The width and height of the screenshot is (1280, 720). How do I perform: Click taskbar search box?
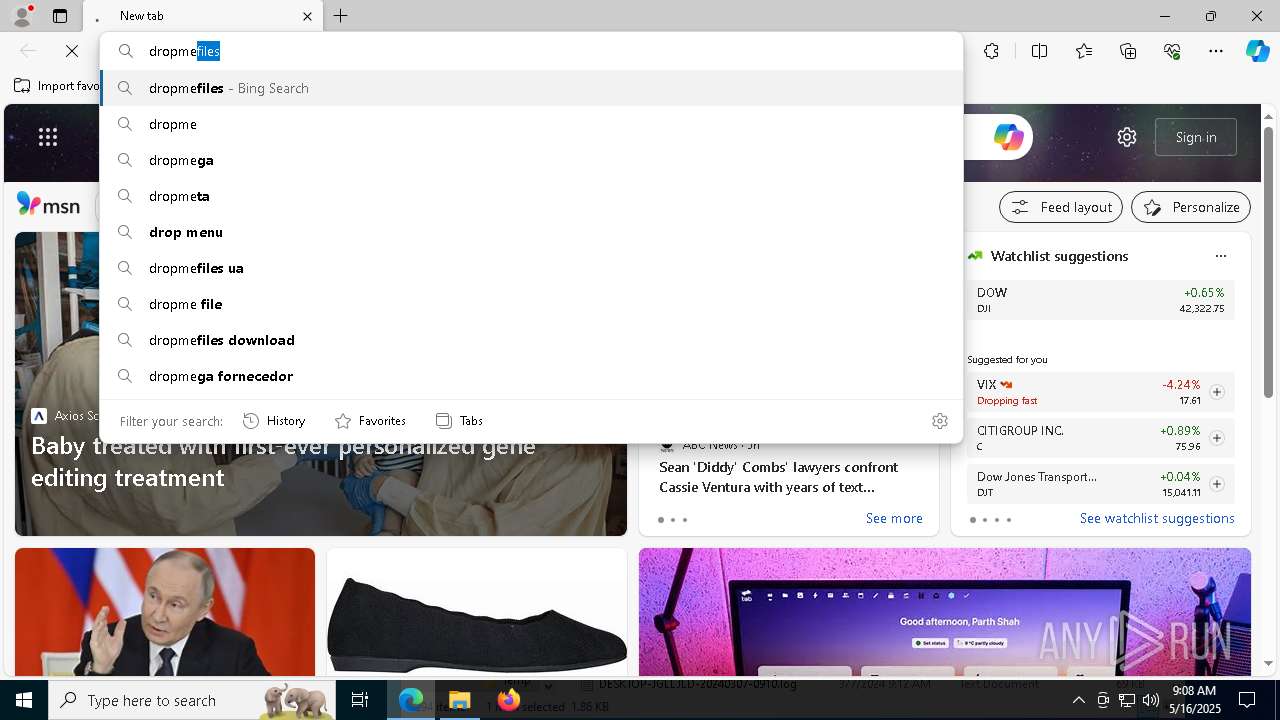(x=193, y=700)
